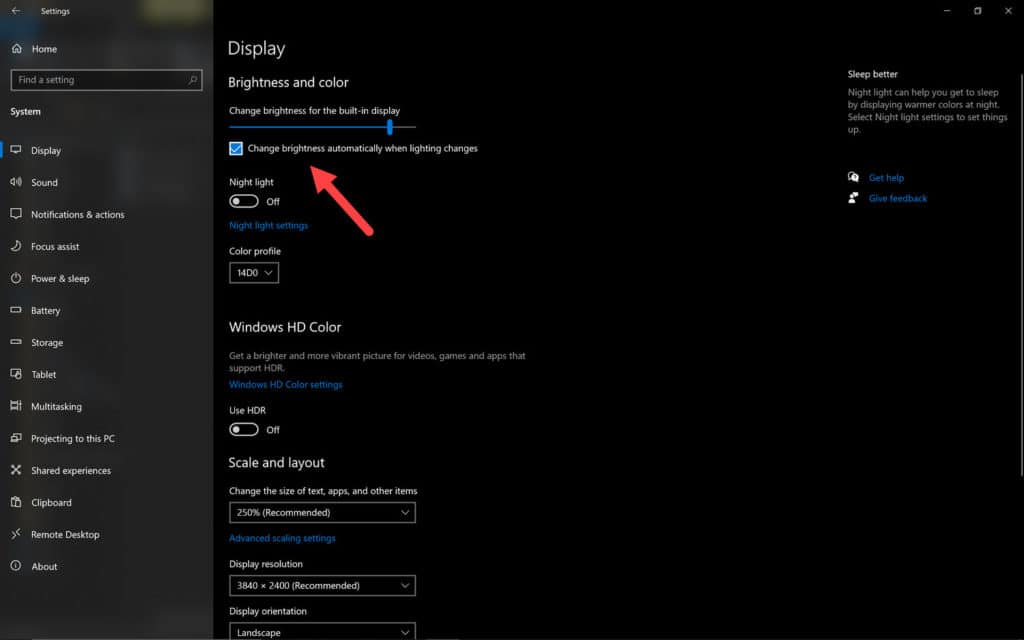Uncheck automatic brightness change checkbox

tap(236, 149)
